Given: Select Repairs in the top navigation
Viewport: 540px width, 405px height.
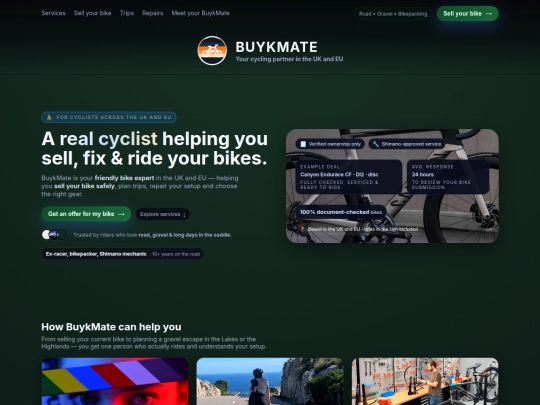Looking at the screenshot, I should tap(153, 13).
